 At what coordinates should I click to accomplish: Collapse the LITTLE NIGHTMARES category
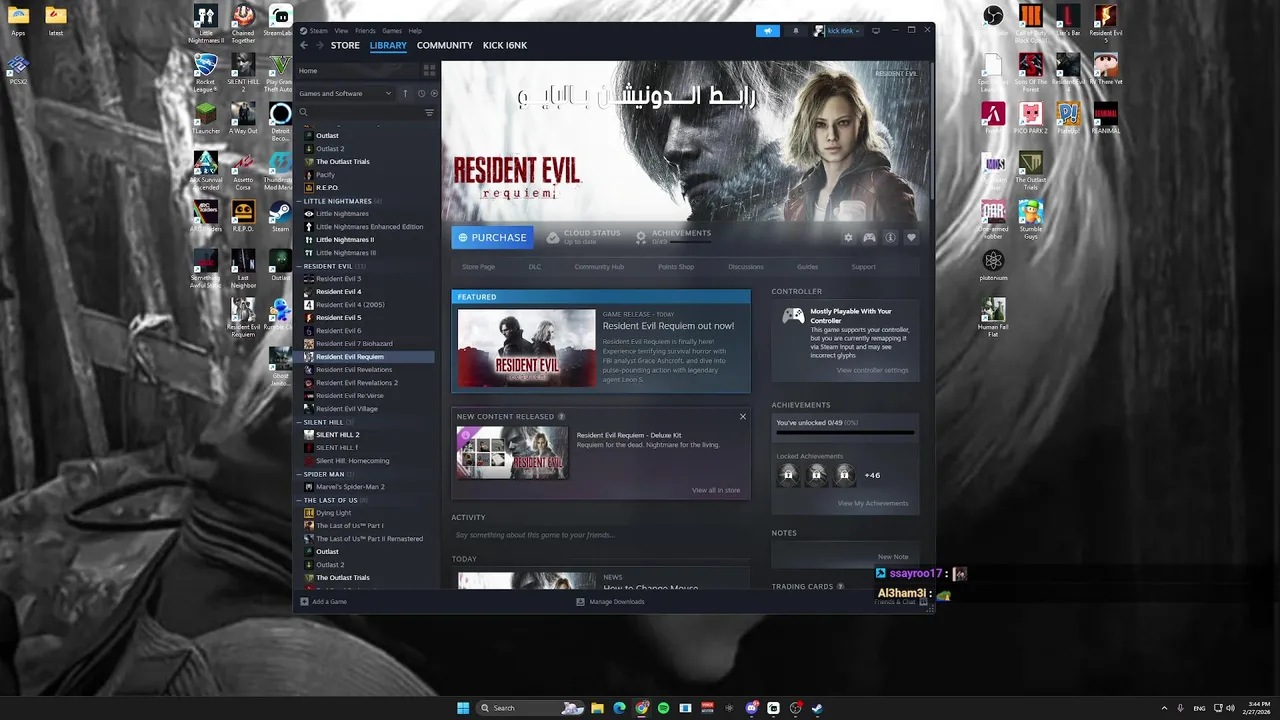tap(299, 201)
